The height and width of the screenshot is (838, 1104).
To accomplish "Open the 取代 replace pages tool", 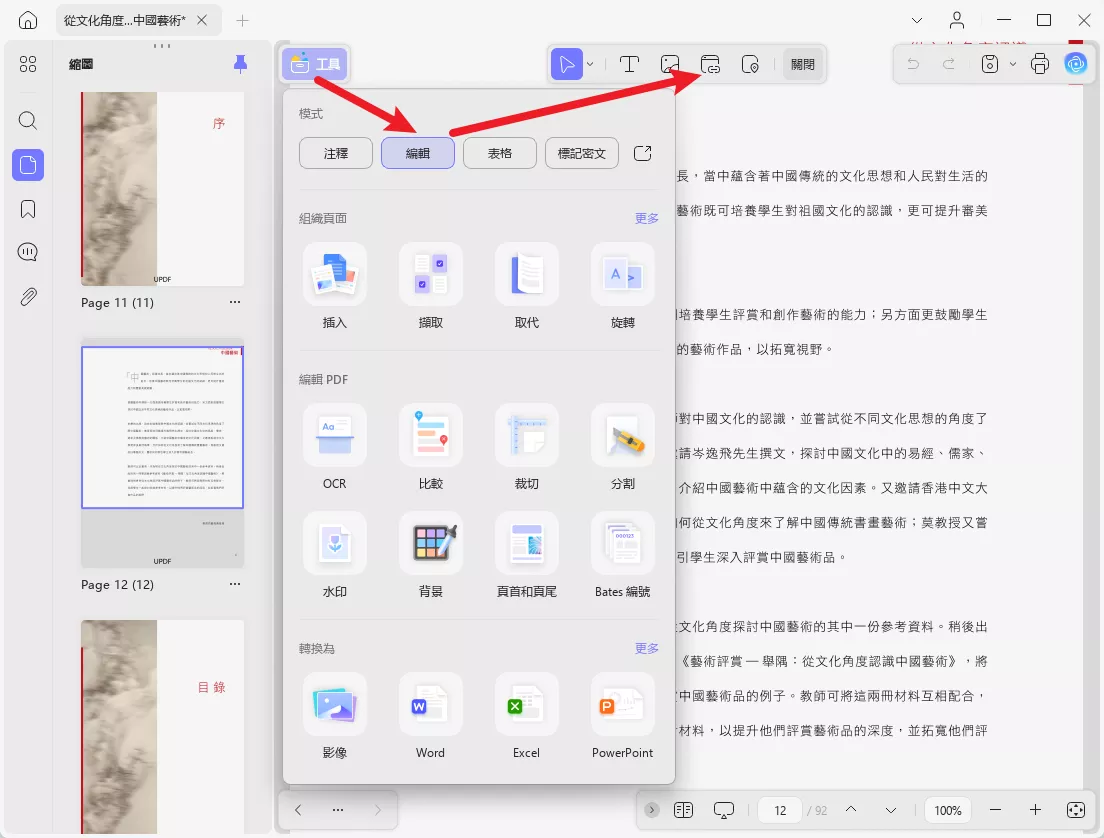I will point(527,287).
